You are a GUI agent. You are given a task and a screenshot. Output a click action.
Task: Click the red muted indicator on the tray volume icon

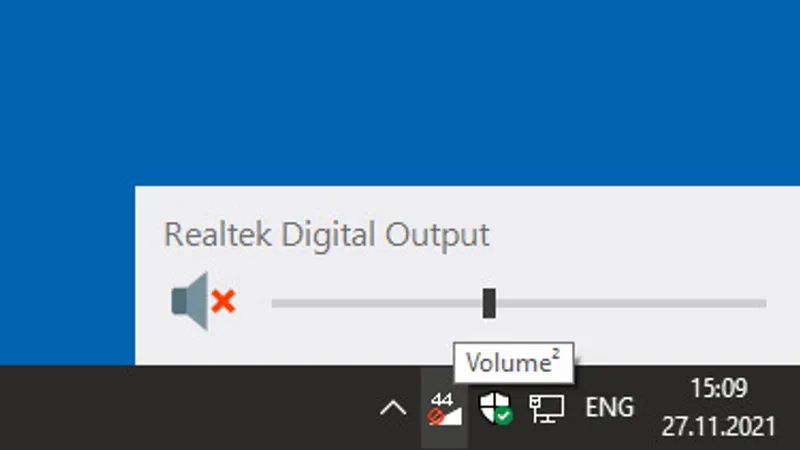coord(436,416)
